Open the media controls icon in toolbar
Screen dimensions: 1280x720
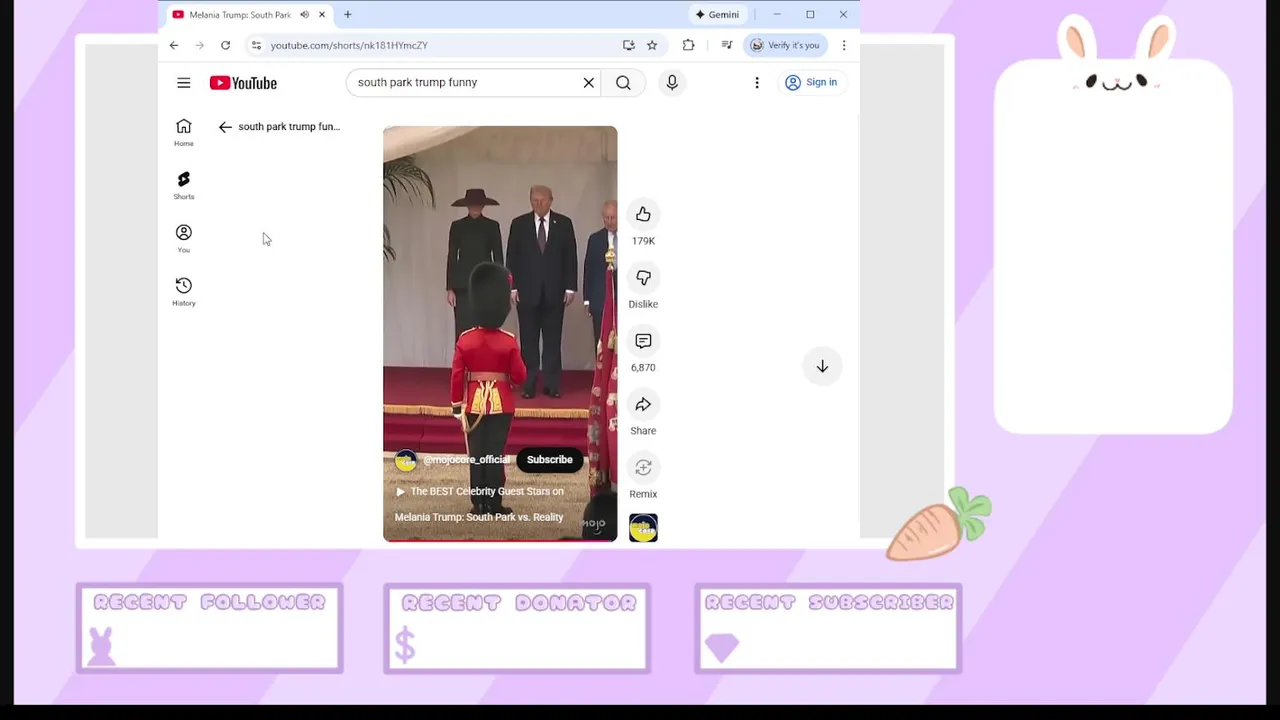727,45
